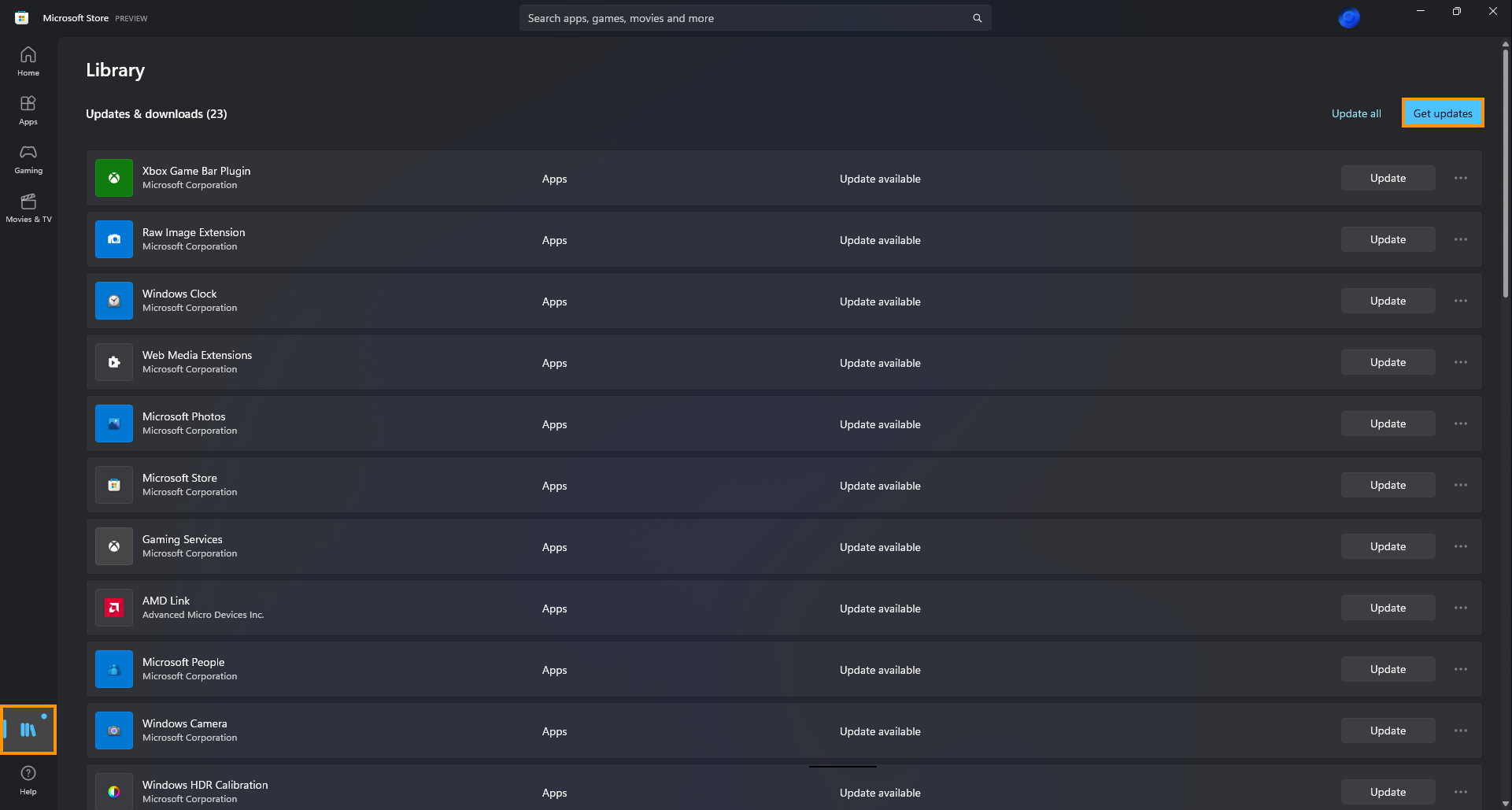This screenshot has width=1512, height=810.
Task: Click the Microsoft Photos app icon
Action: [x=114, y=423]
